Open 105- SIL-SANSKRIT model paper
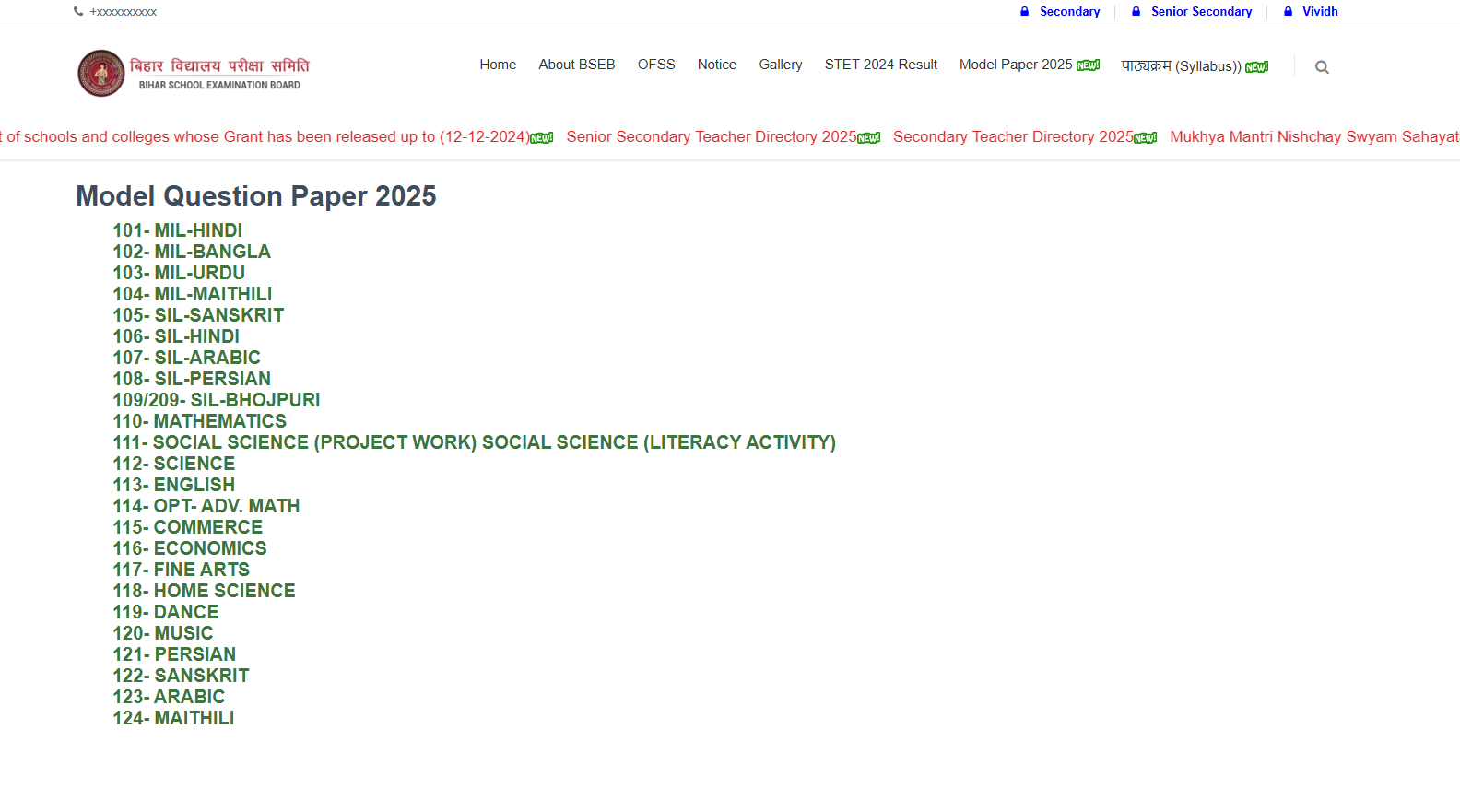The width and height of the screenshot is (1460, 812). coord(198,315)
